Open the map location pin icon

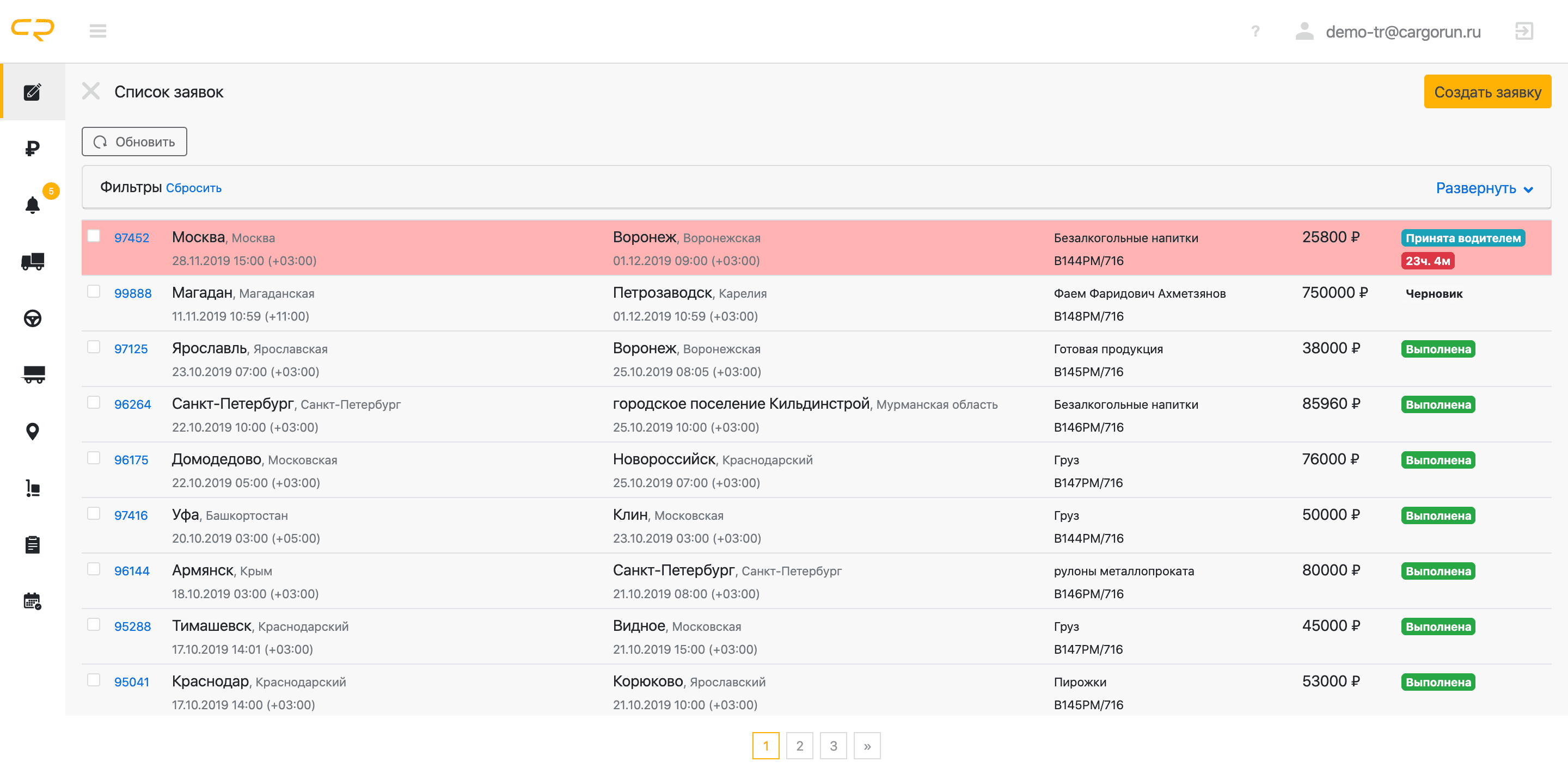pyautogui.click(x=32, y=432)
